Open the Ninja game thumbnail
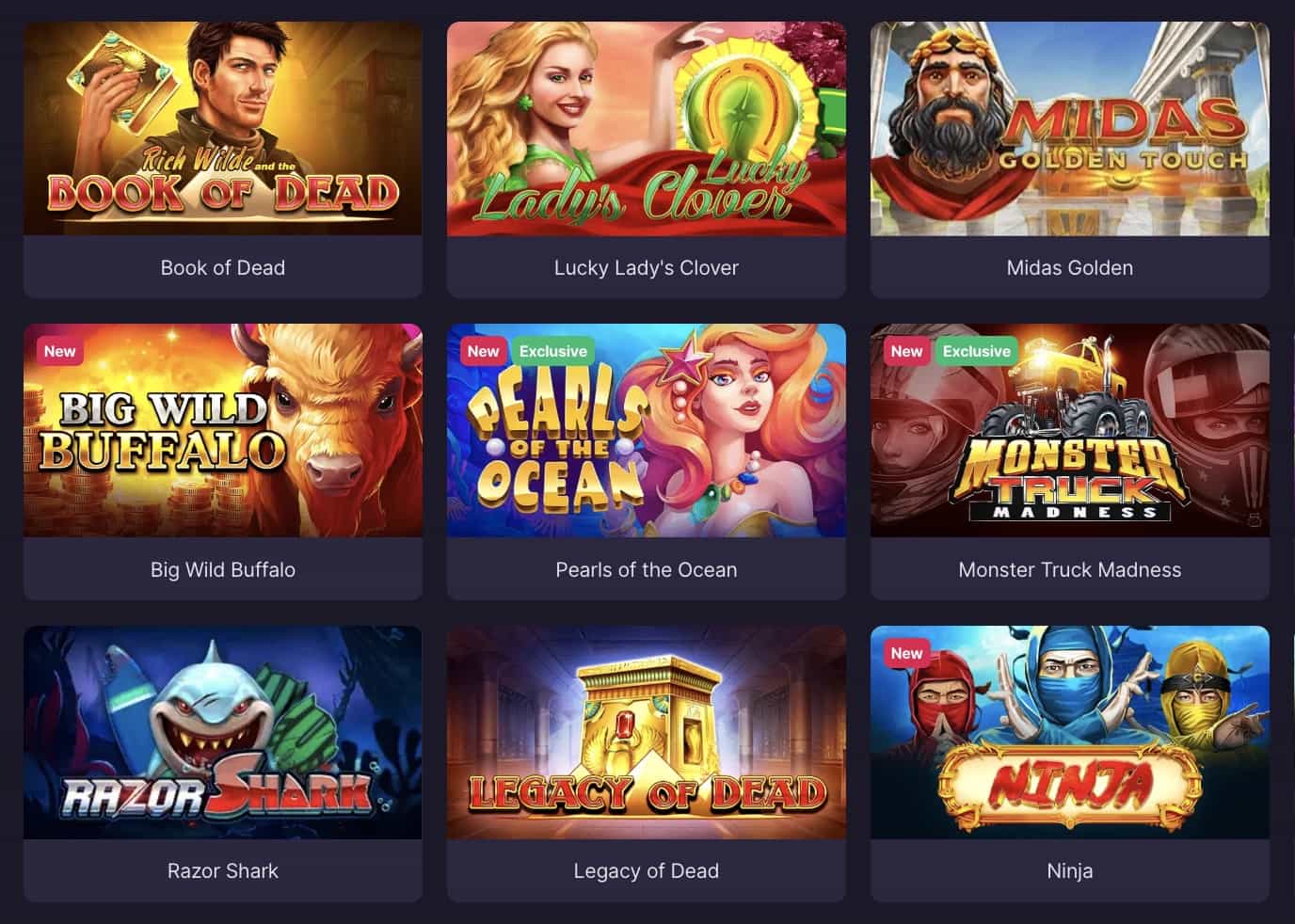Viewport: 1295px width, 924px height. click(1070, 732)
